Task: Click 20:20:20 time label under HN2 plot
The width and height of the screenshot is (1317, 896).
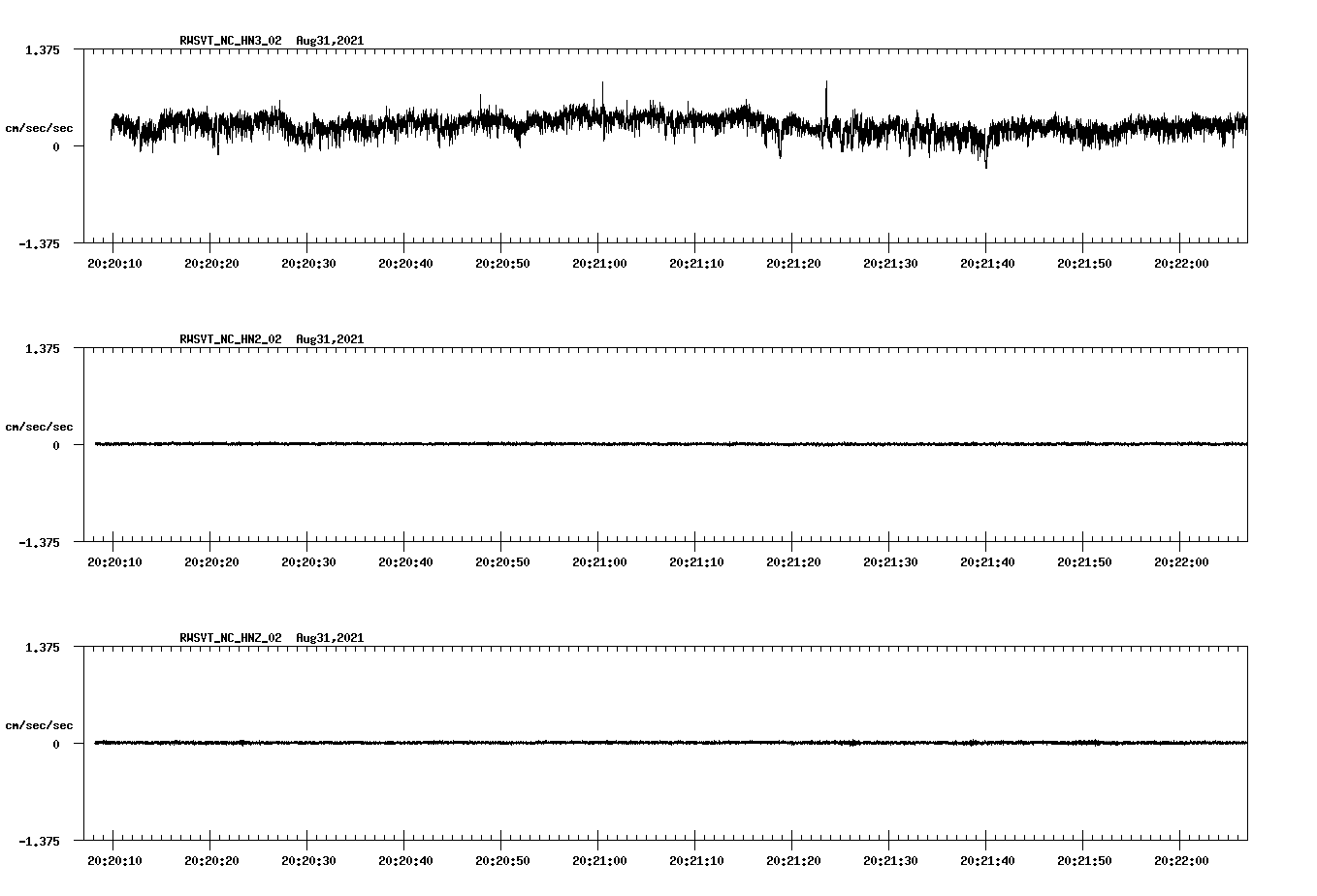Action: coord(211,561)
